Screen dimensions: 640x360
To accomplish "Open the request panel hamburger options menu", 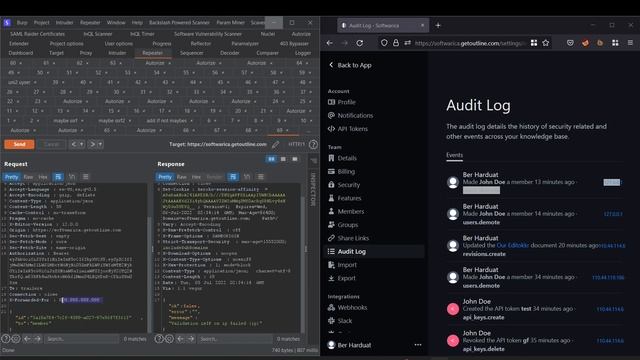I will [85, 177].
